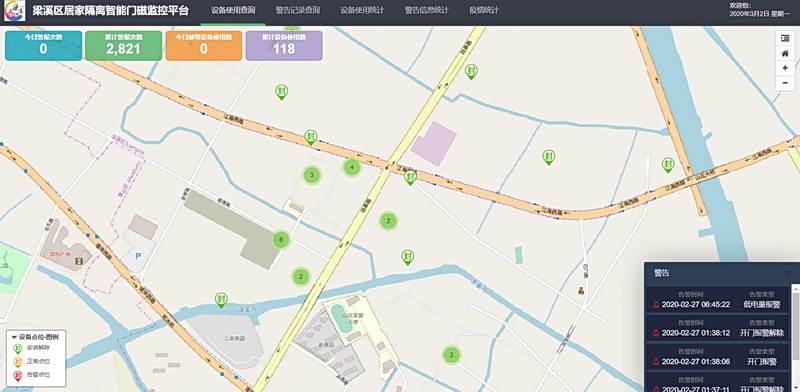Click the cluster marker showing 4
The image size is (800, 392).
(x=352, y=167)
